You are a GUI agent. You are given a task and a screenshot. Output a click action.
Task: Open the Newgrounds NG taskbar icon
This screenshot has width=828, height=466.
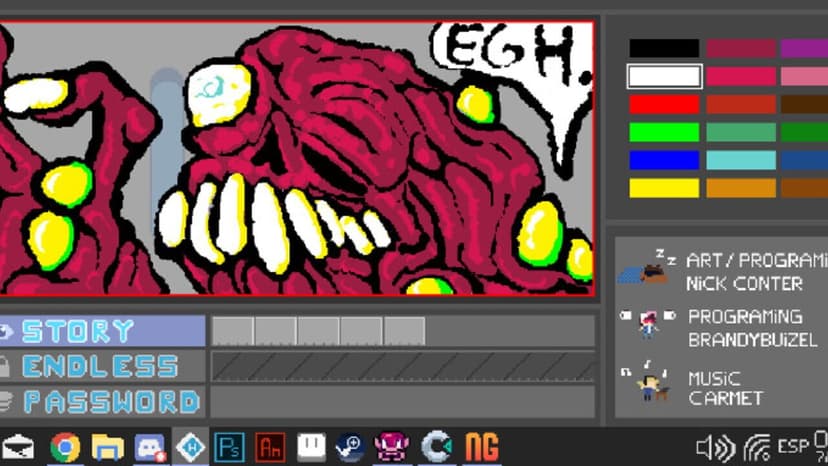pos(482,447)
